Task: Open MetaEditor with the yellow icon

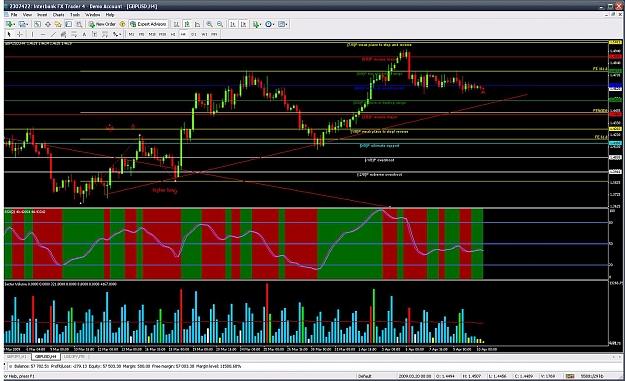Action: [122, 24]
